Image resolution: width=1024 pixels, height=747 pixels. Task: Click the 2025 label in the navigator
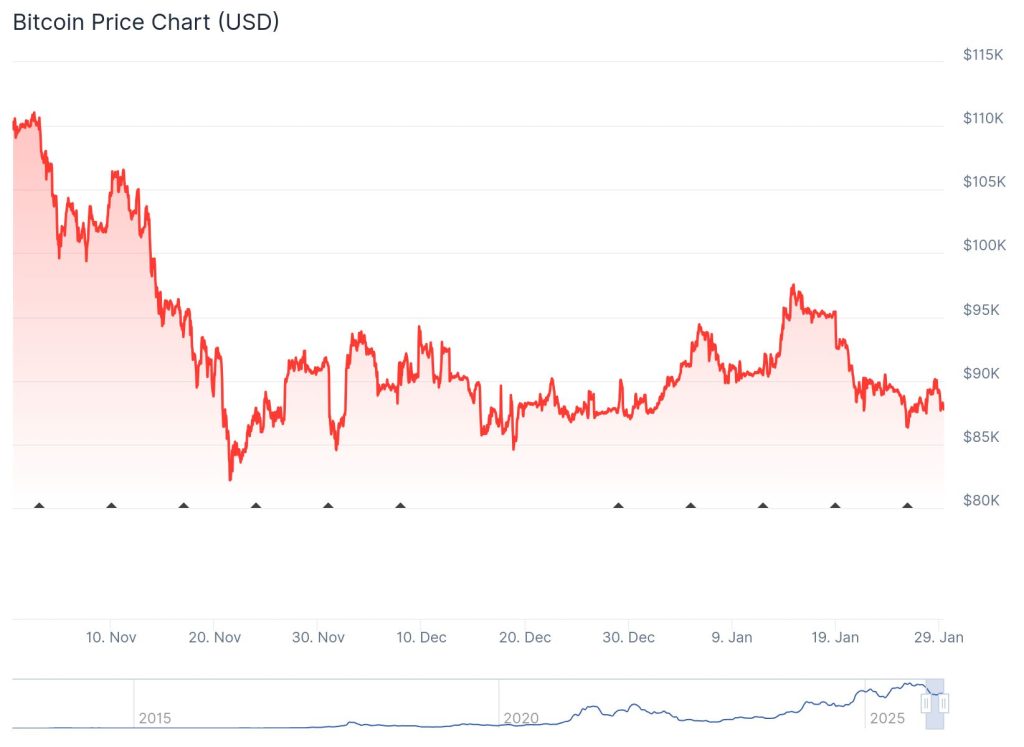click(886, 718)
